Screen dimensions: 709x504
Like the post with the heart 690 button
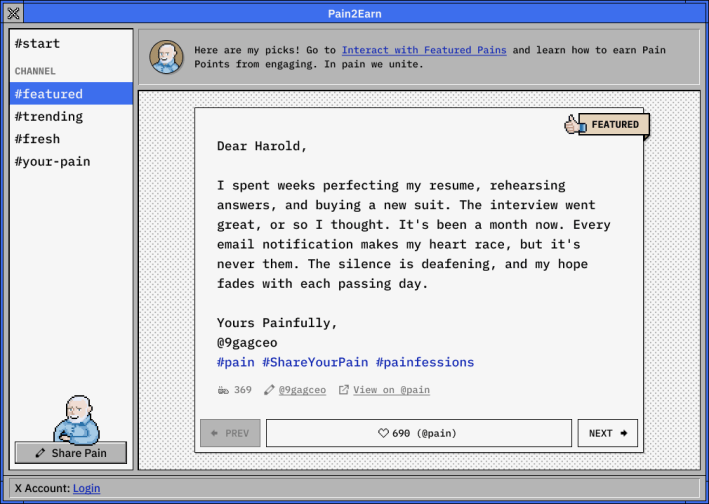point(418,433)
